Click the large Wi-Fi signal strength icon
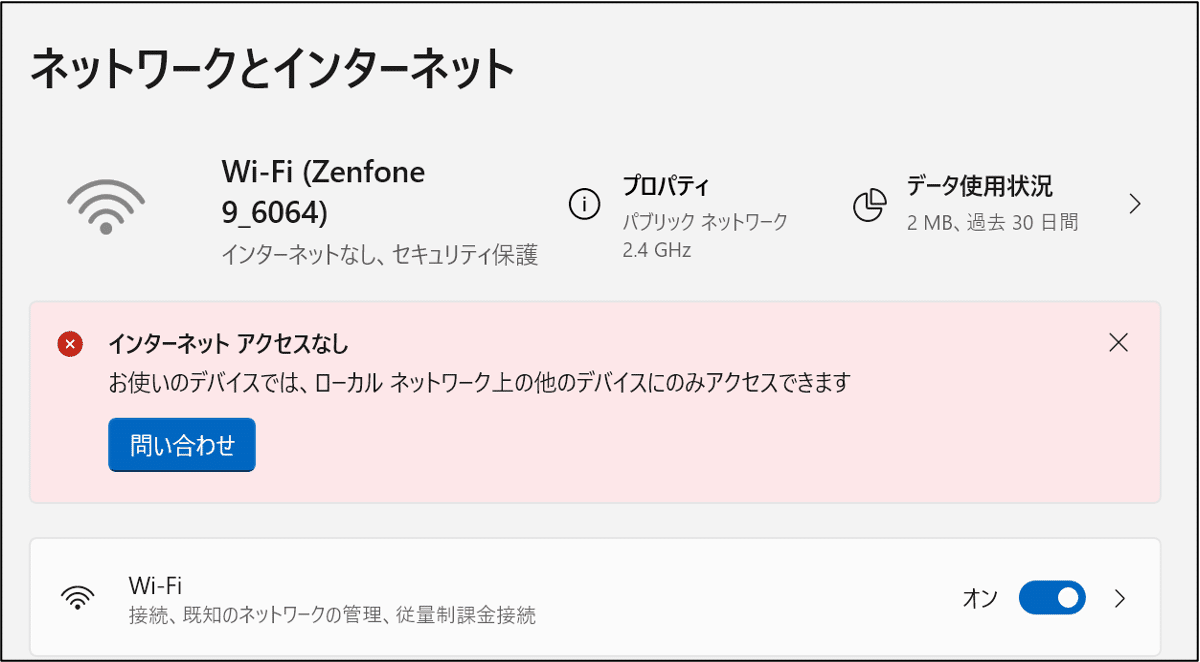This screenshot has width=1200, height=662. pyautogui.click(x=105, y=203)
